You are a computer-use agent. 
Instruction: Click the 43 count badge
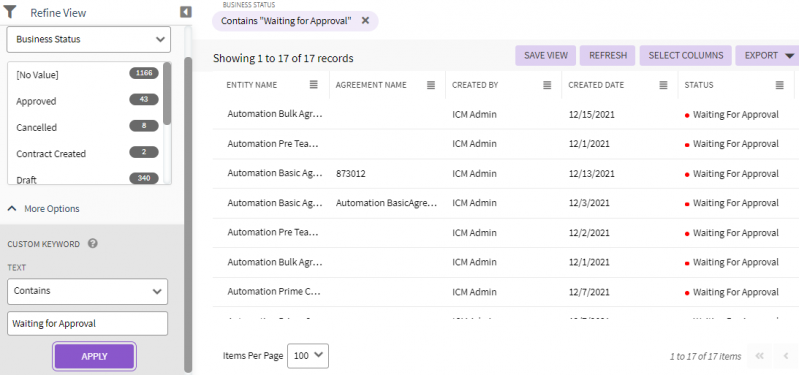(x=144, y=99)
